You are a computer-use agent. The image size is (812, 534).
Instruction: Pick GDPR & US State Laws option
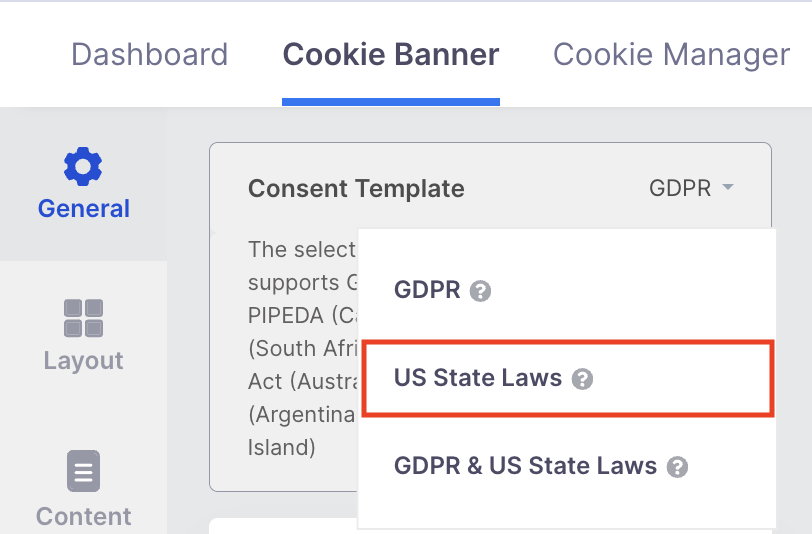[x=568, y=466]
